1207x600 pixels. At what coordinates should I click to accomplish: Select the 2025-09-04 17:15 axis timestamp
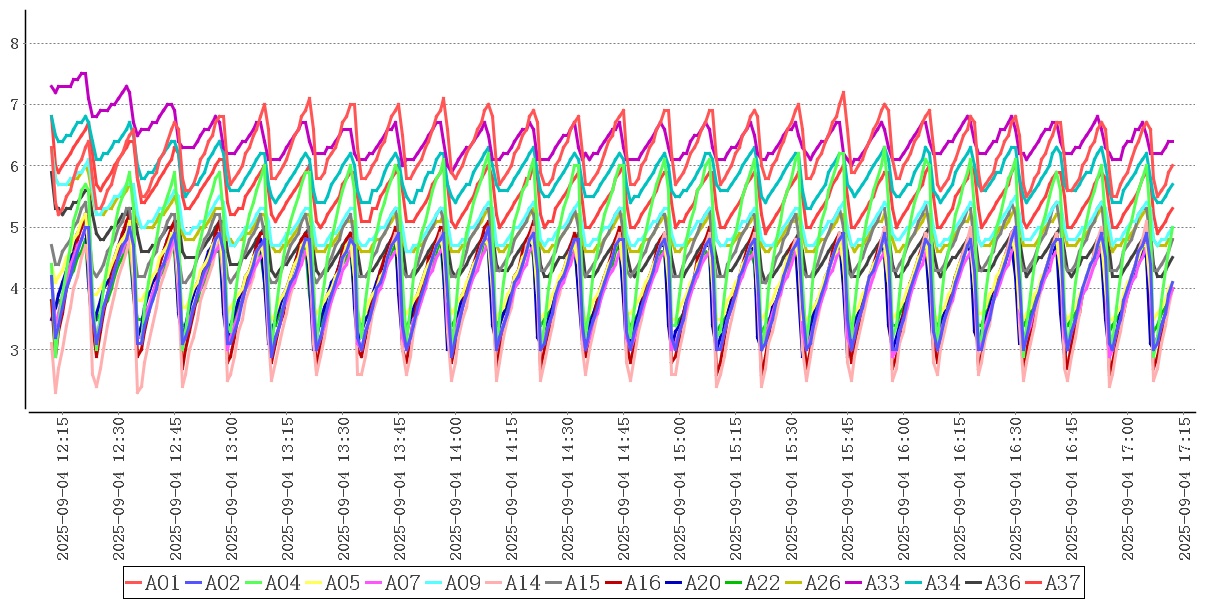1184,489
